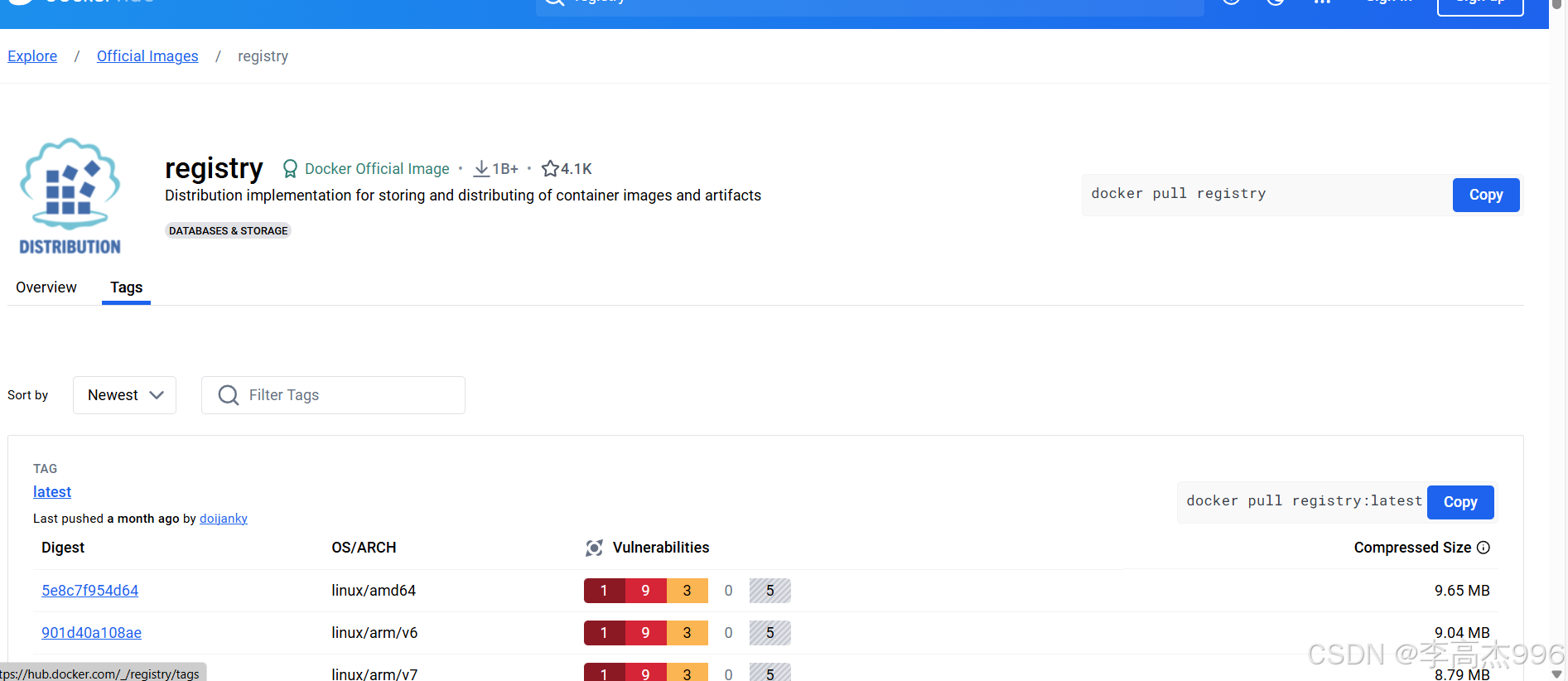The image size is (1568, 681).
Task: Click the OS/ARCH column header
Action: tap(364, 548)
